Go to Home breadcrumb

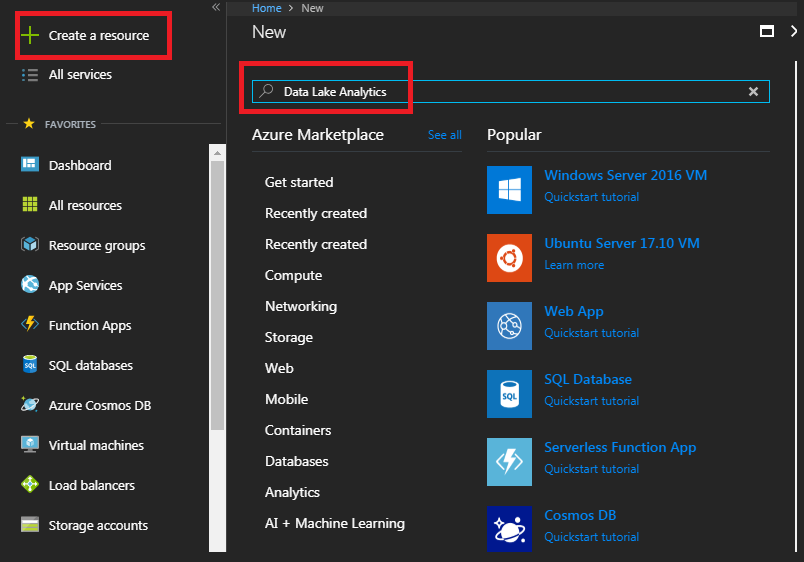[x=267, y=8]
